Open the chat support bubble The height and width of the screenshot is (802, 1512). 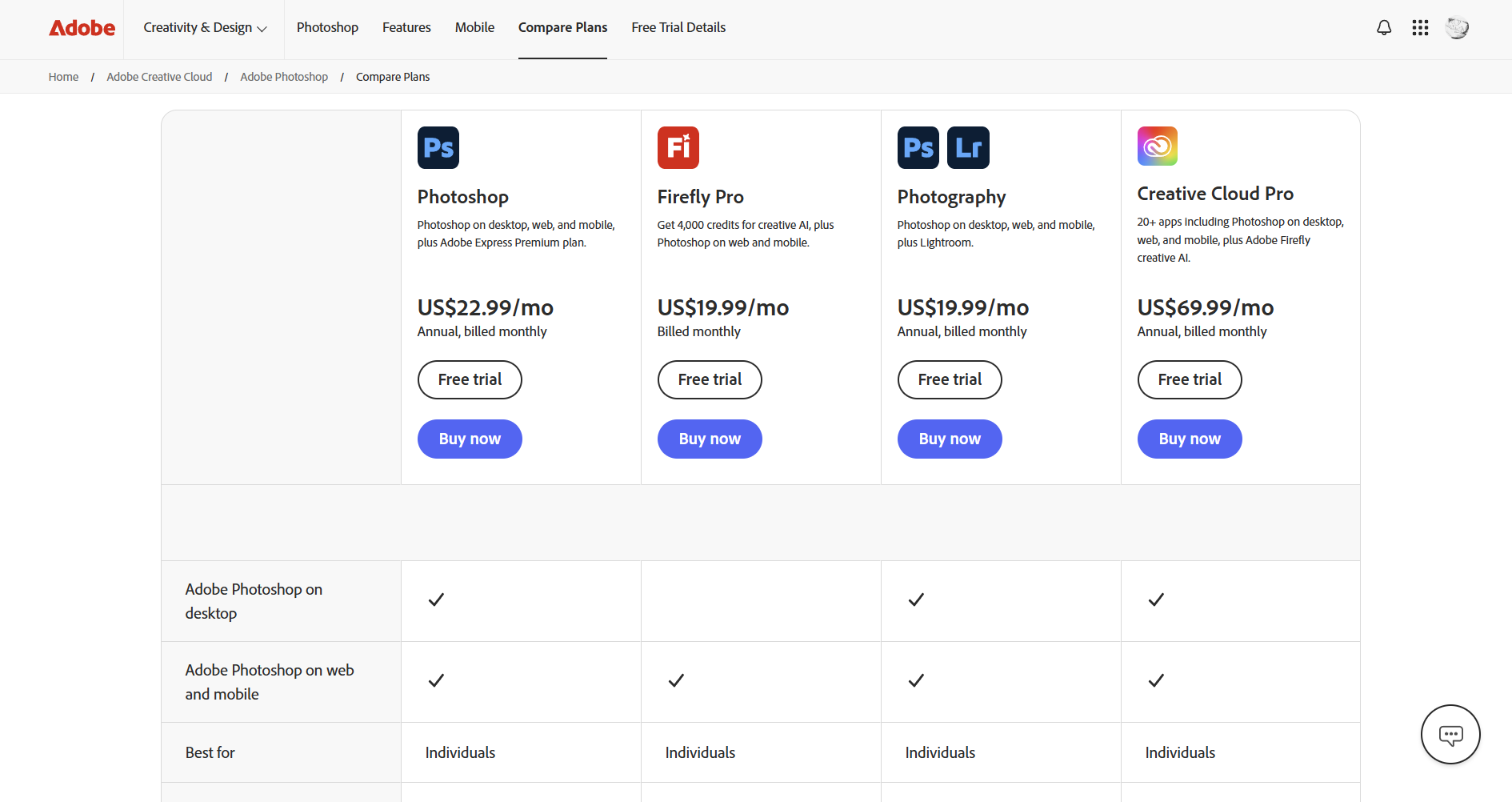pyautogui.click(x=1450, y=734)
